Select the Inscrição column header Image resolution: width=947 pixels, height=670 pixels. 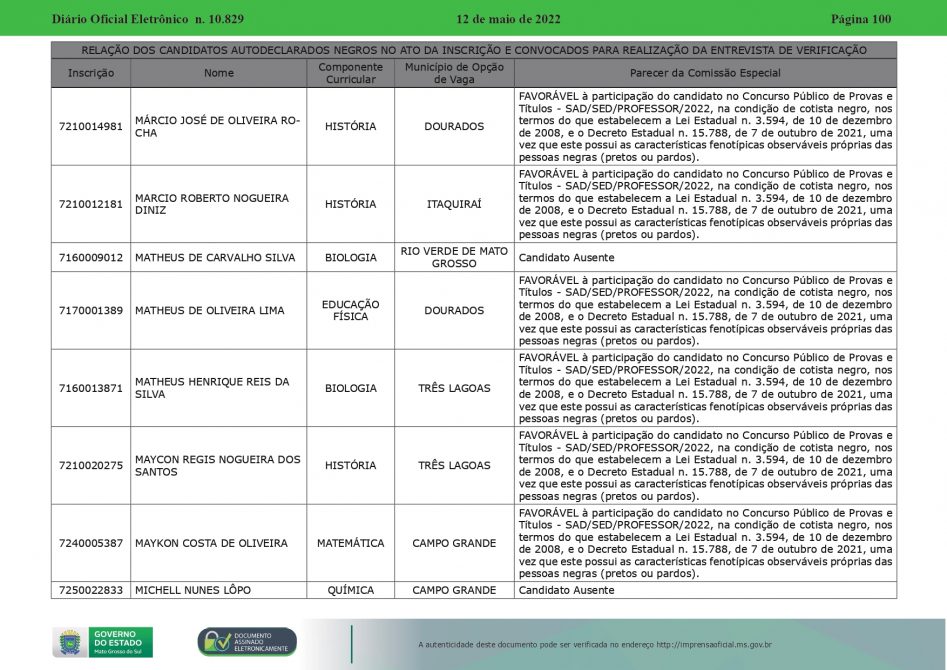pyautogui.click(x=91, y=73)
